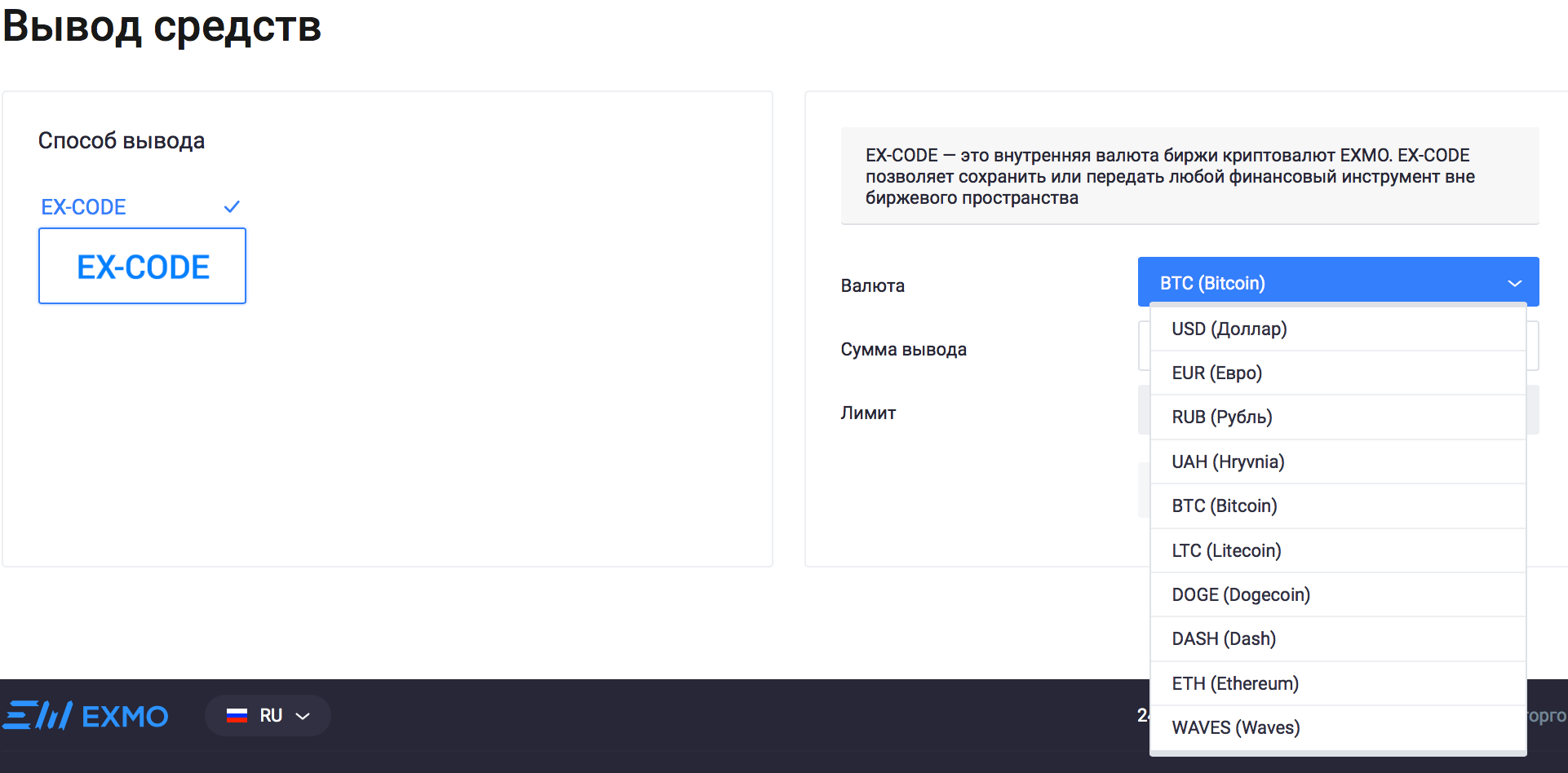Choose ETH (Ethereum) from the list

1338,684
